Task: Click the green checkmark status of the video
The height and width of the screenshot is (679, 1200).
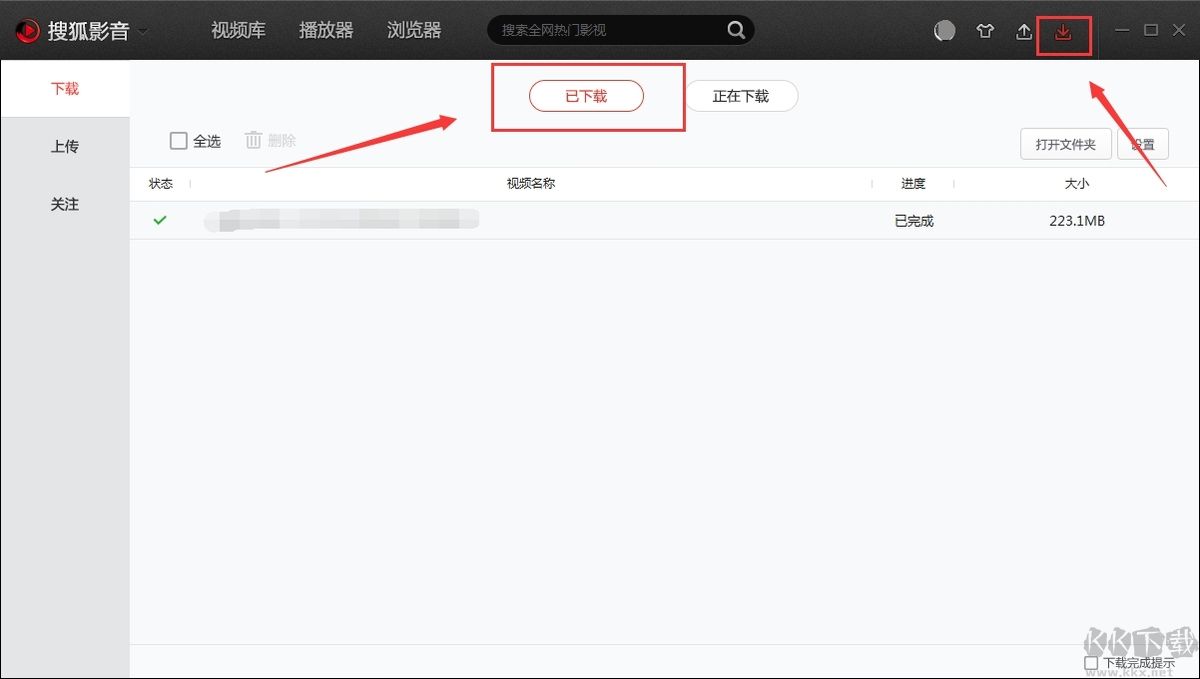Action: 160,220
